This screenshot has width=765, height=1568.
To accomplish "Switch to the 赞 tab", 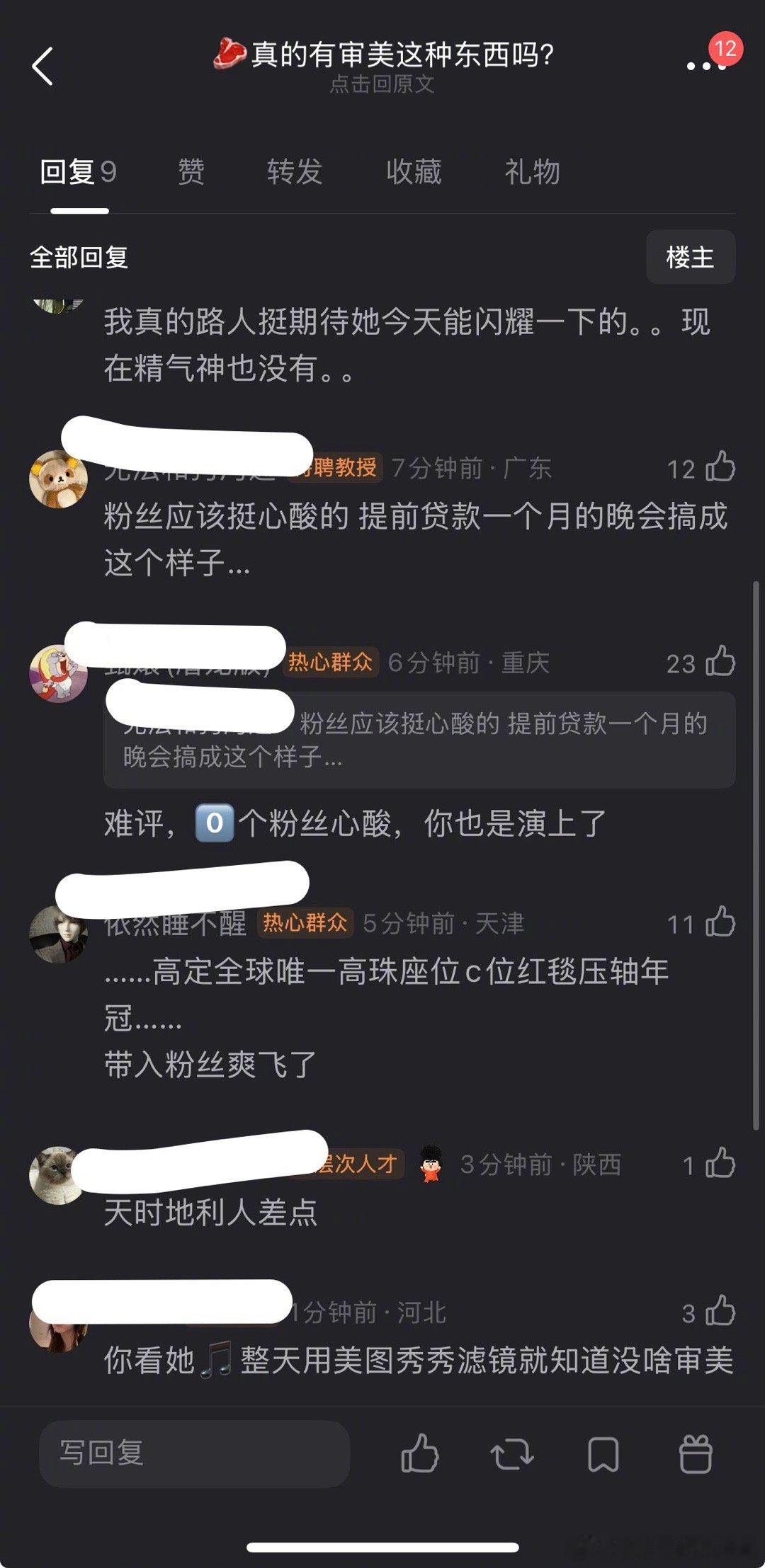I will tap(191, 171).
